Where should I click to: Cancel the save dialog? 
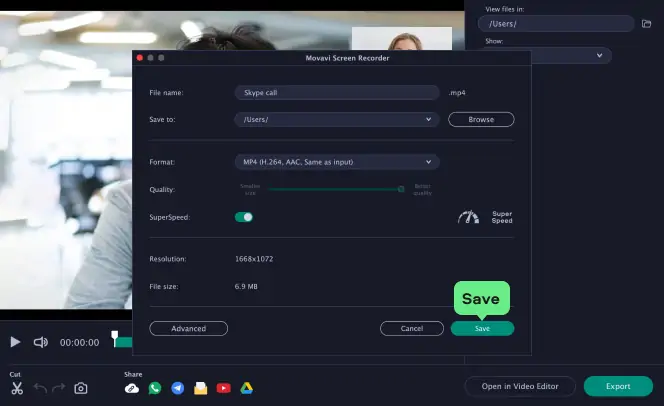[x=412, y=329]
